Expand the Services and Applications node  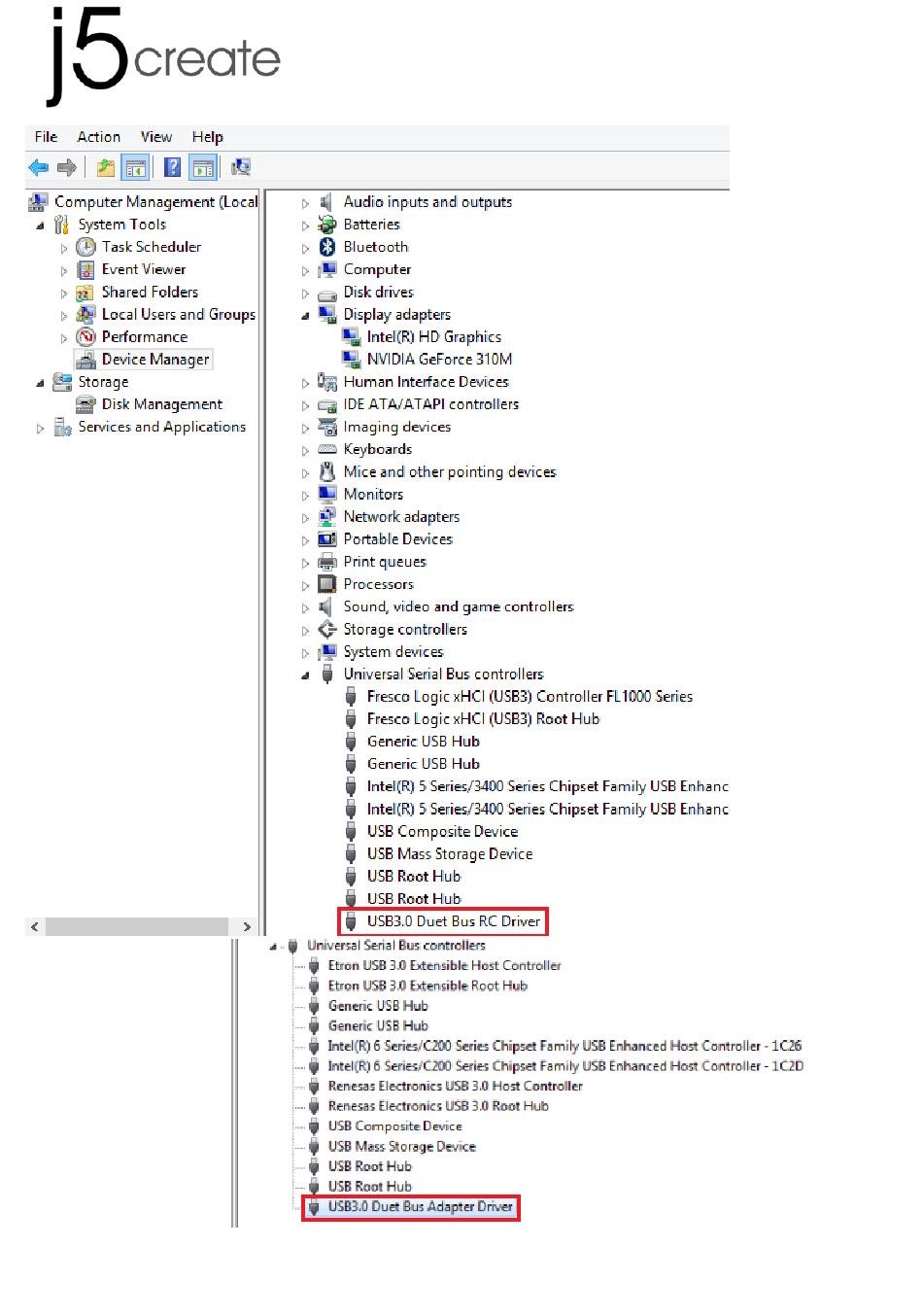pyautogui.click(x=40, y=428)
